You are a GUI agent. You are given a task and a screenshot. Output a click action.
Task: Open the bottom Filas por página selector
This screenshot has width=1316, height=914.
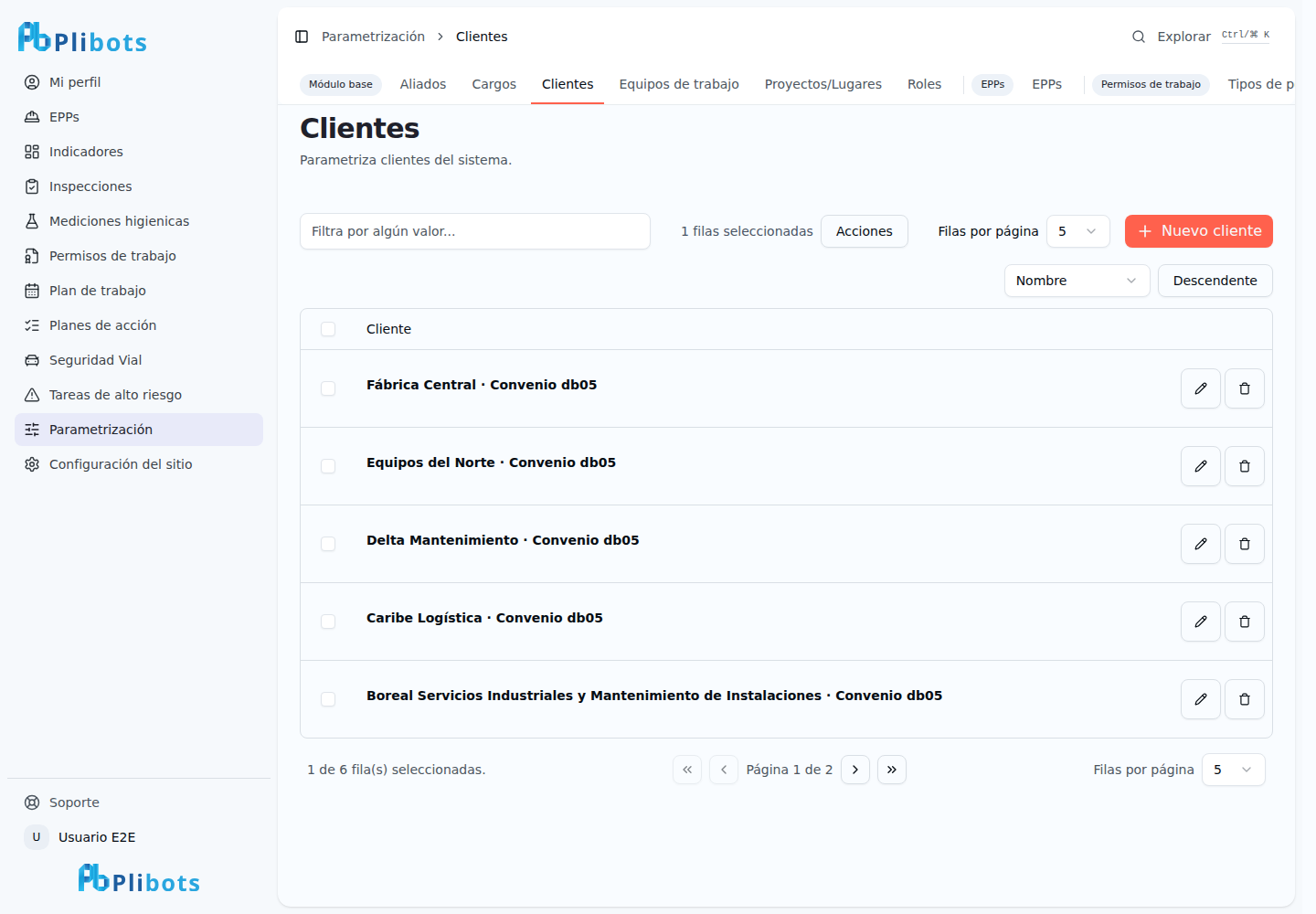(1234, 770)
